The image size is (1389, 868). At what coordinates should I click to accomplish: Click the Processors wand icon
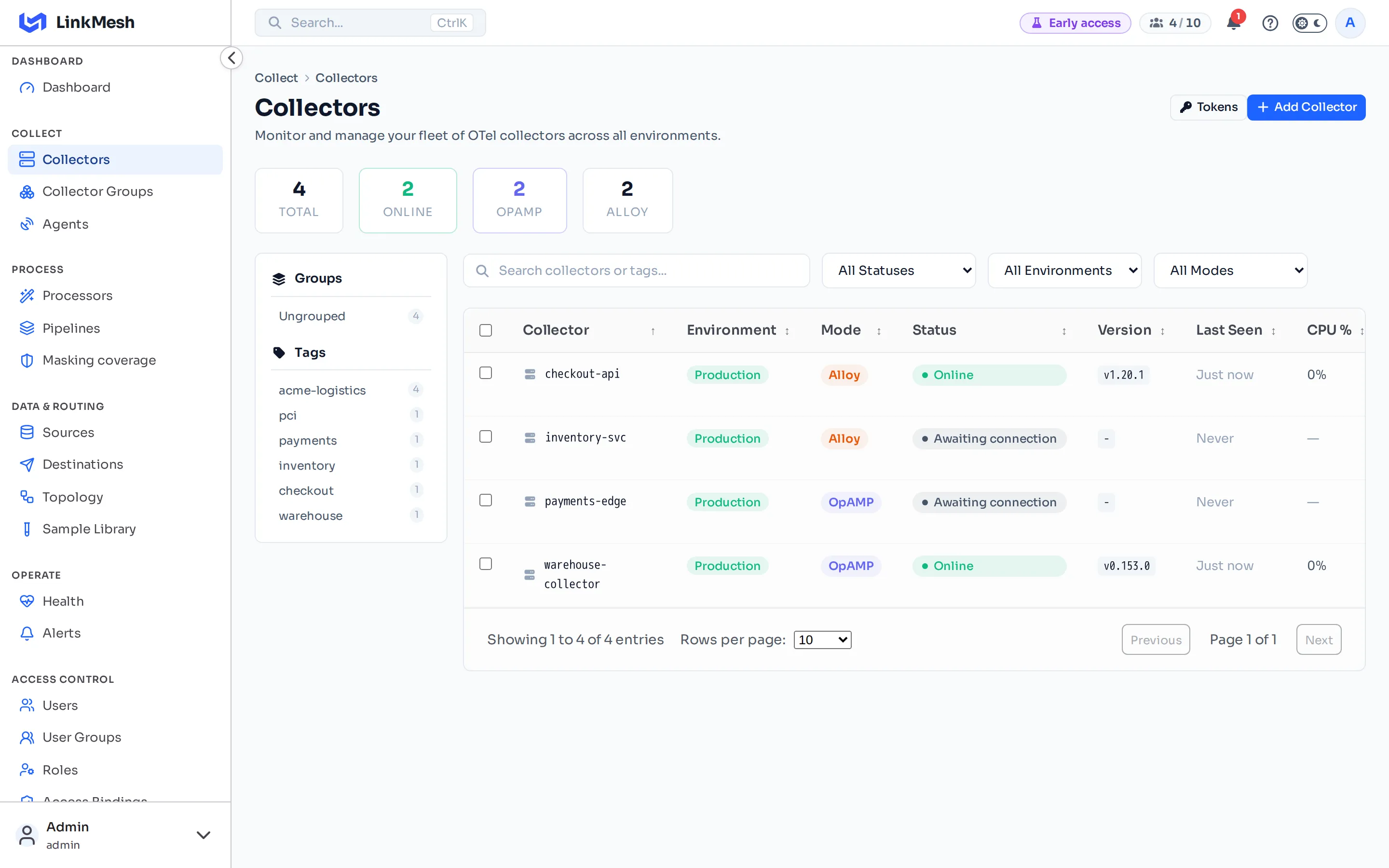27,296
